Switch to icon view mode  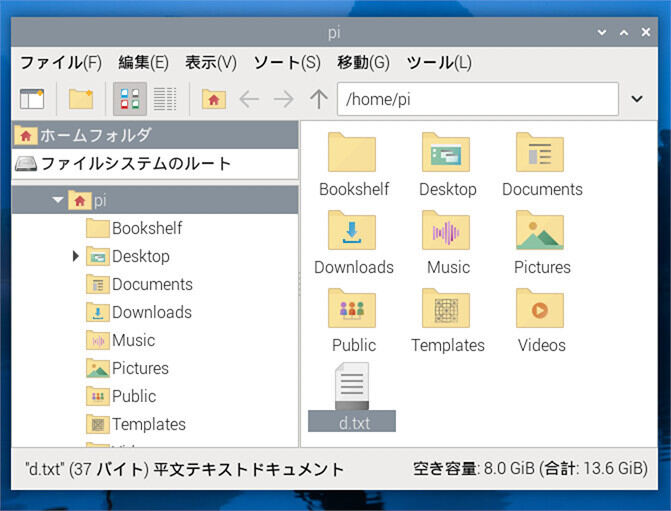(x=130, y=99)
